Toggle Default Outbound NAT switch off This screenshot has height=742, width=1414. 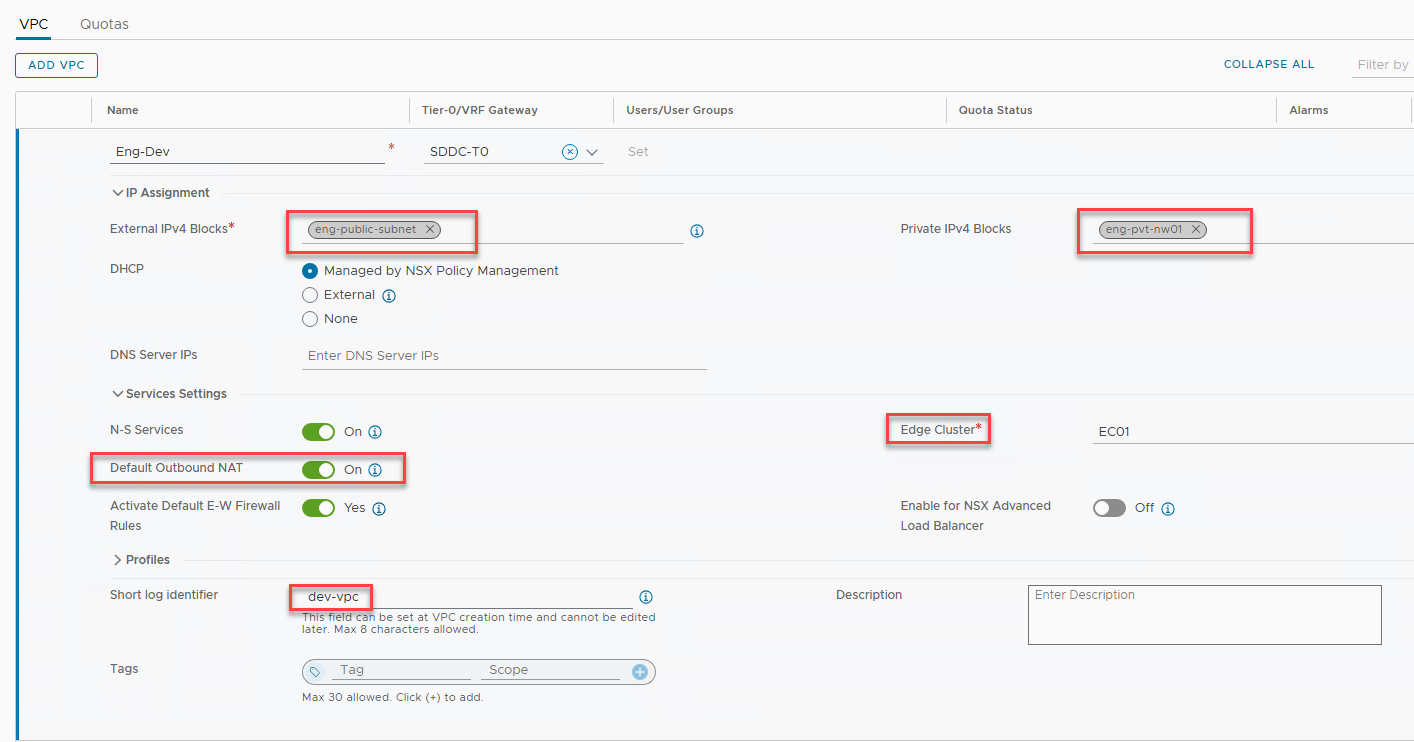[x=318, y=470]
